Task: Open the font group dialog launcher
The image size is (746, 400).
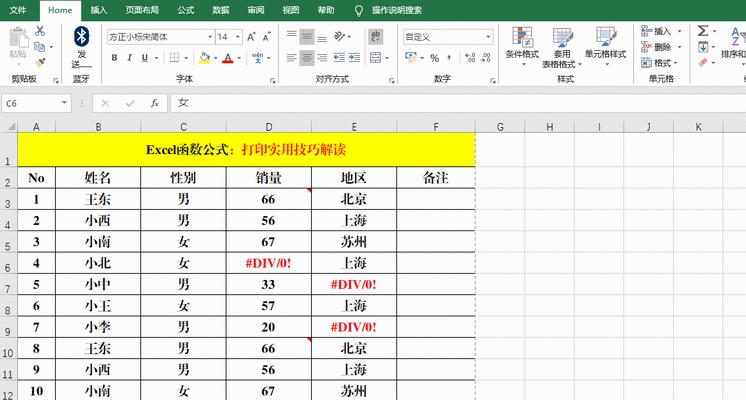Action: pos(273,81)
